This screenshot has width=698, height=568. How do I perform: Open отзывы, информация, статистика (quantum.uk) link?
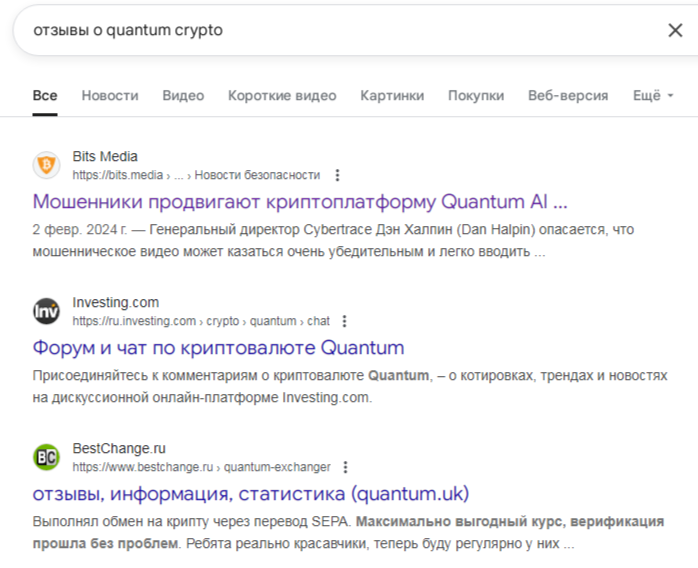point(250,494)
